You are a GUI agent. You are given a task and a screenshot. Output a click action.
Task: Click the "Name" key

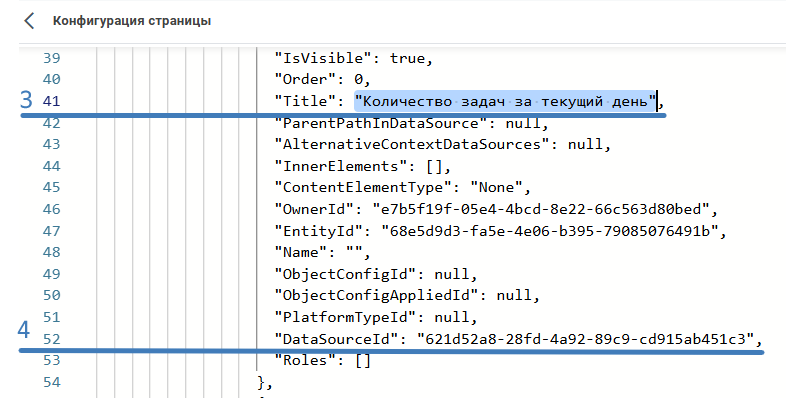pyautogui.click(x=301, y=252)
